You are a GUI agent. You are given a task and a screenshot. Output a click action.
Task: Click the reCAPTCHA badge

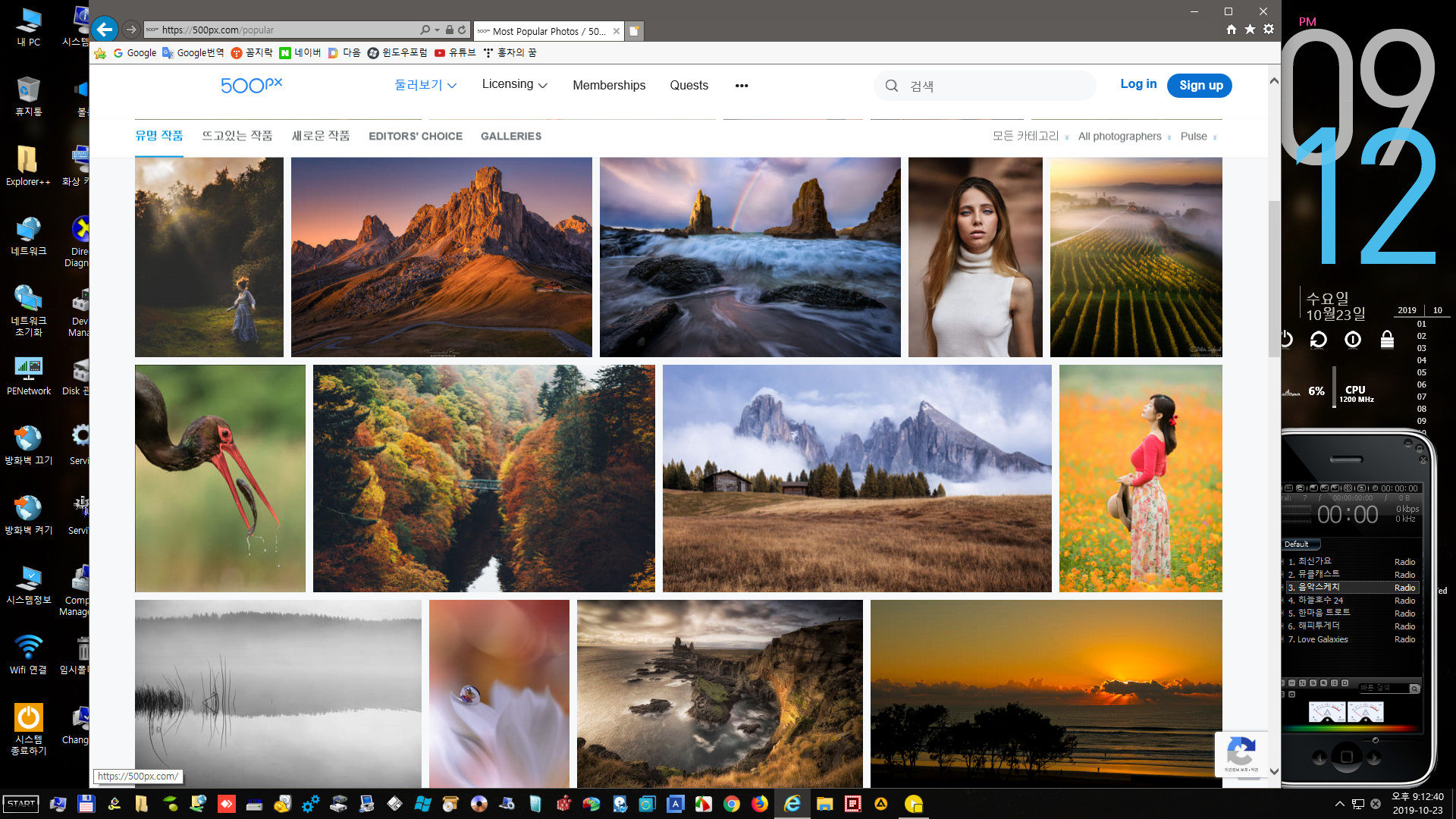1241,754
